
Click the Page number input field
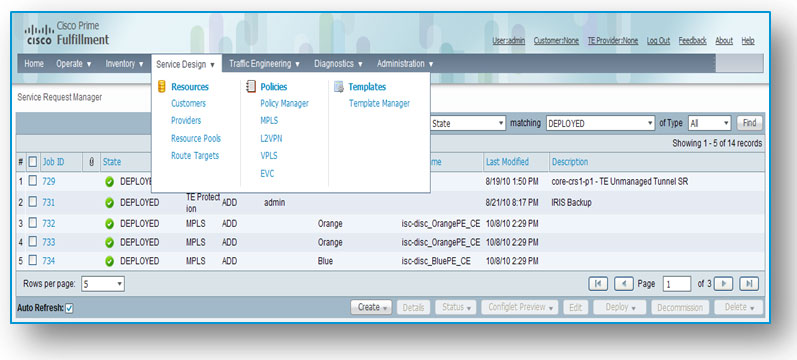coord(677,284)
